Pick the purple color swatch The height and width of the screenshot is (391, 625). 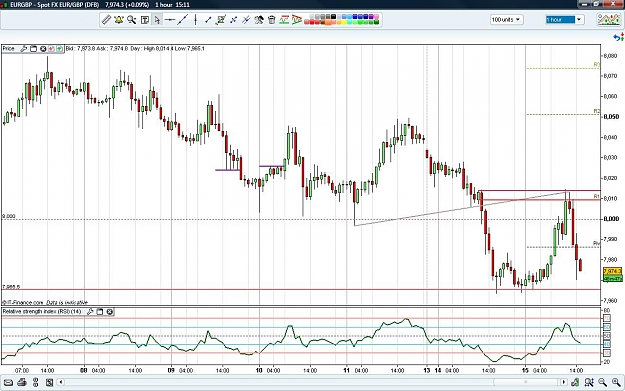click(371, 17)
